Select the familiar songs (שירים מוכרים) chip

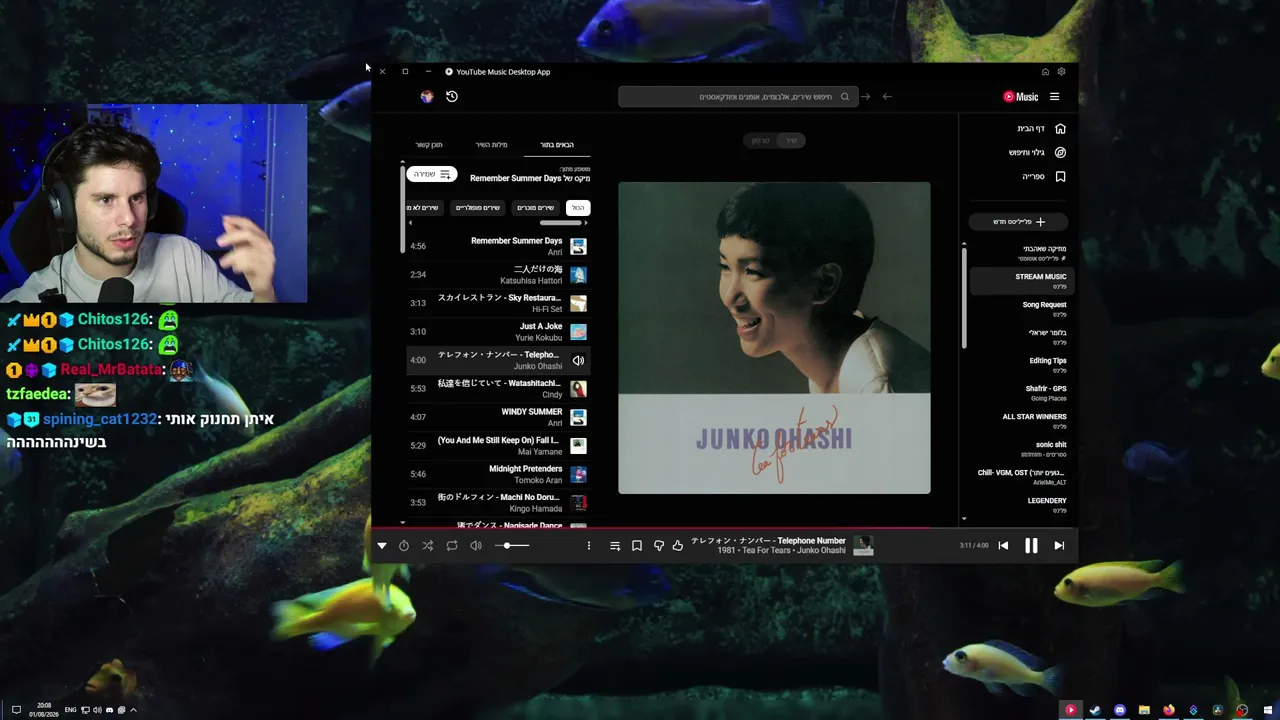(535, 208)
